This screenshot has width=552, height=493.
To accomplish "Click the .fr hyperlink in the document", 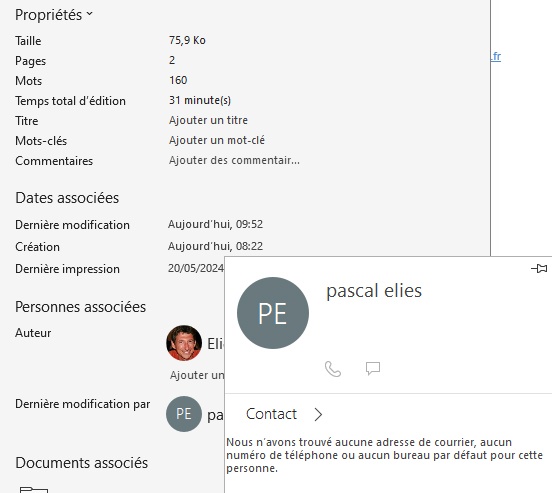I will (496, 56).
